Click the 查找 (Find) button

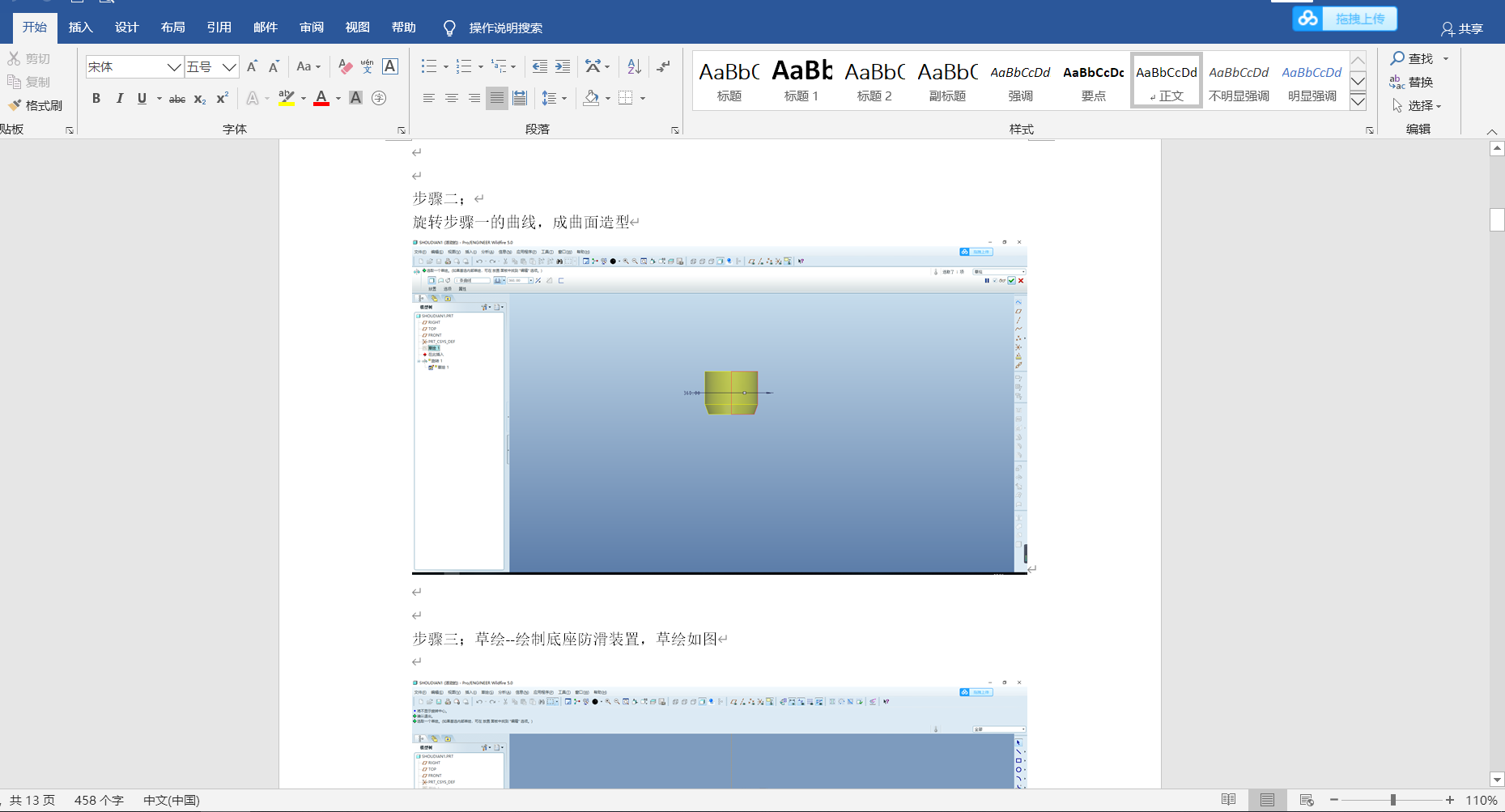tap(1417, 58)
